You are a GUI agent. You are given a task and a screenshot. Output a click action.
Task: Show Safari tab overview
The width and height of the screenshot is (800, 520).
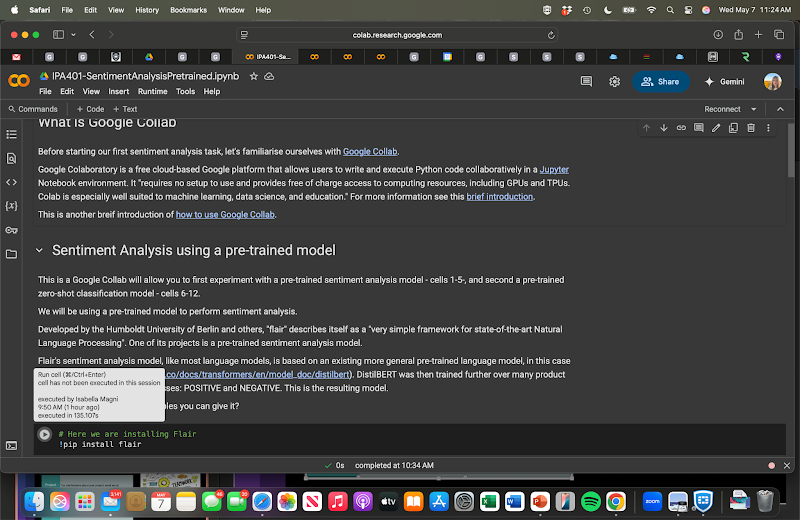pyautogui.click(x=779, y=35)
